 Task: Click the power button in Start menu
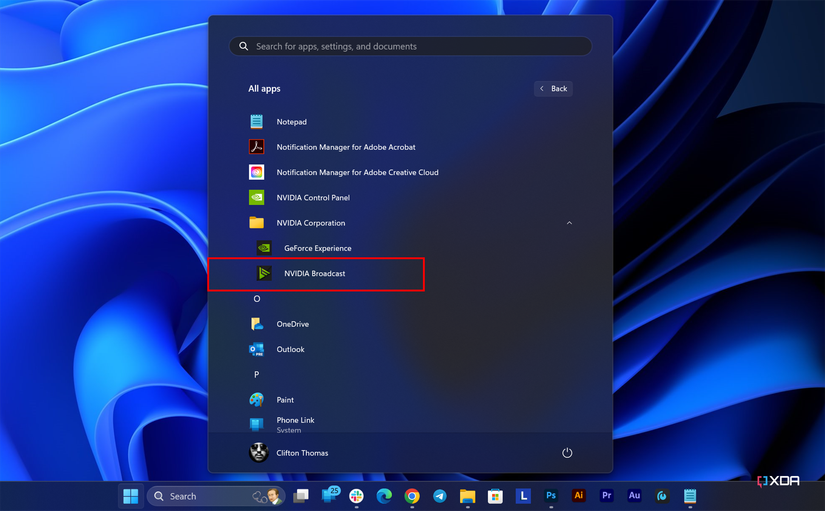(x=567, y=453)
